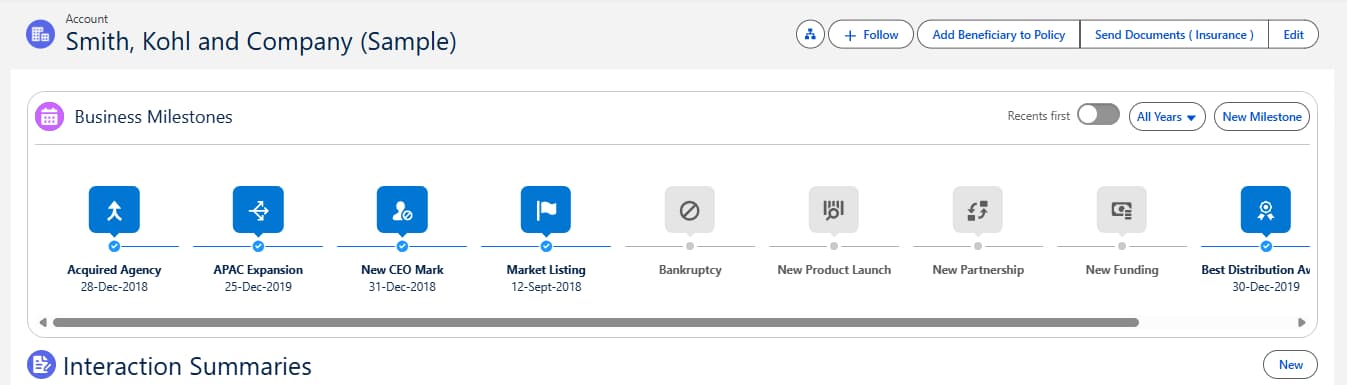Click the Best Distribution timeline checkmark marker
This screenshot has width=1347, height=385.
coord(1266,245)
